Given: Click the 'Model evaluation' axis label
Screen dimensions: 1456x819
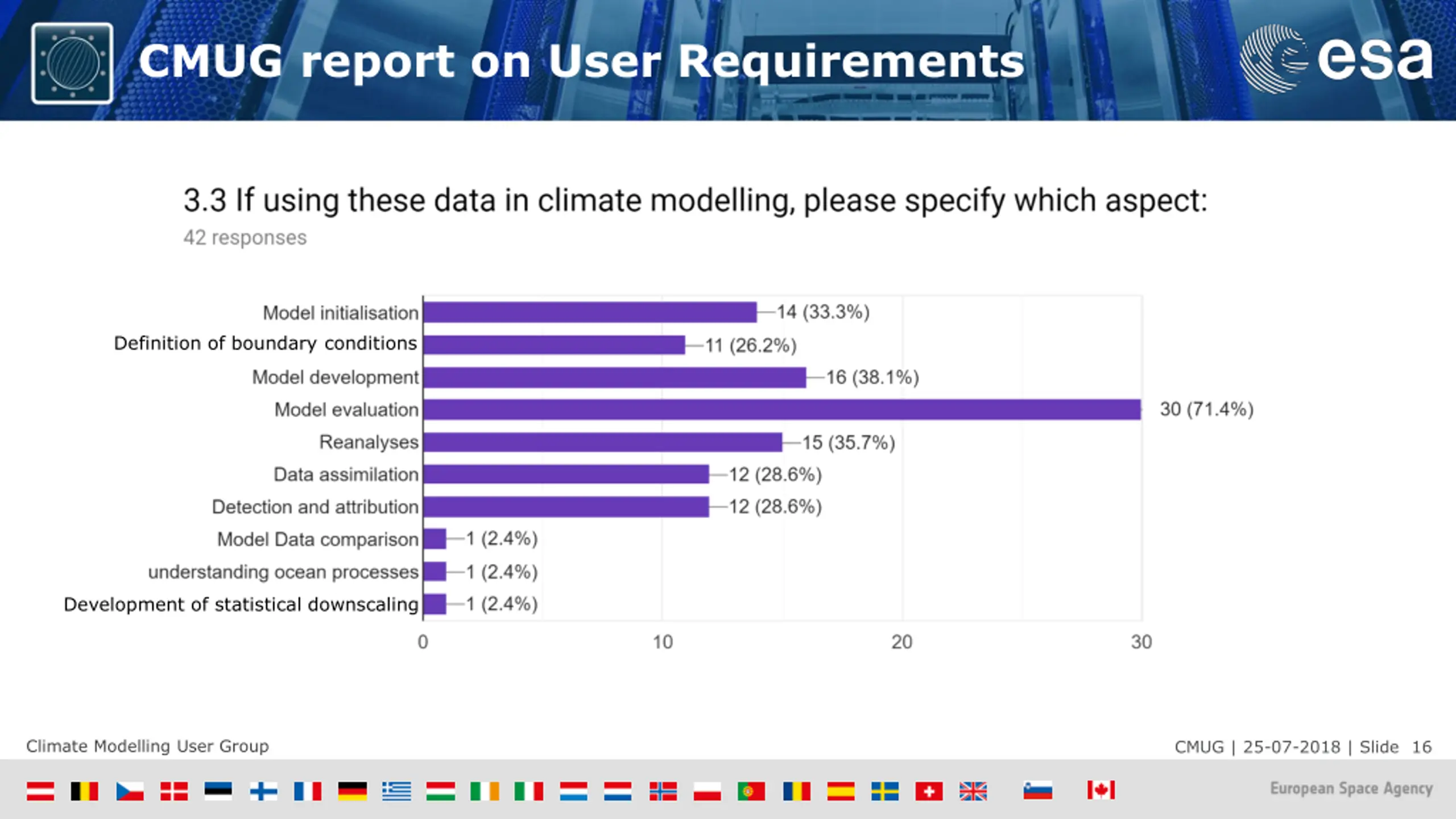Looking at the screenshot, I should (346, 409).
